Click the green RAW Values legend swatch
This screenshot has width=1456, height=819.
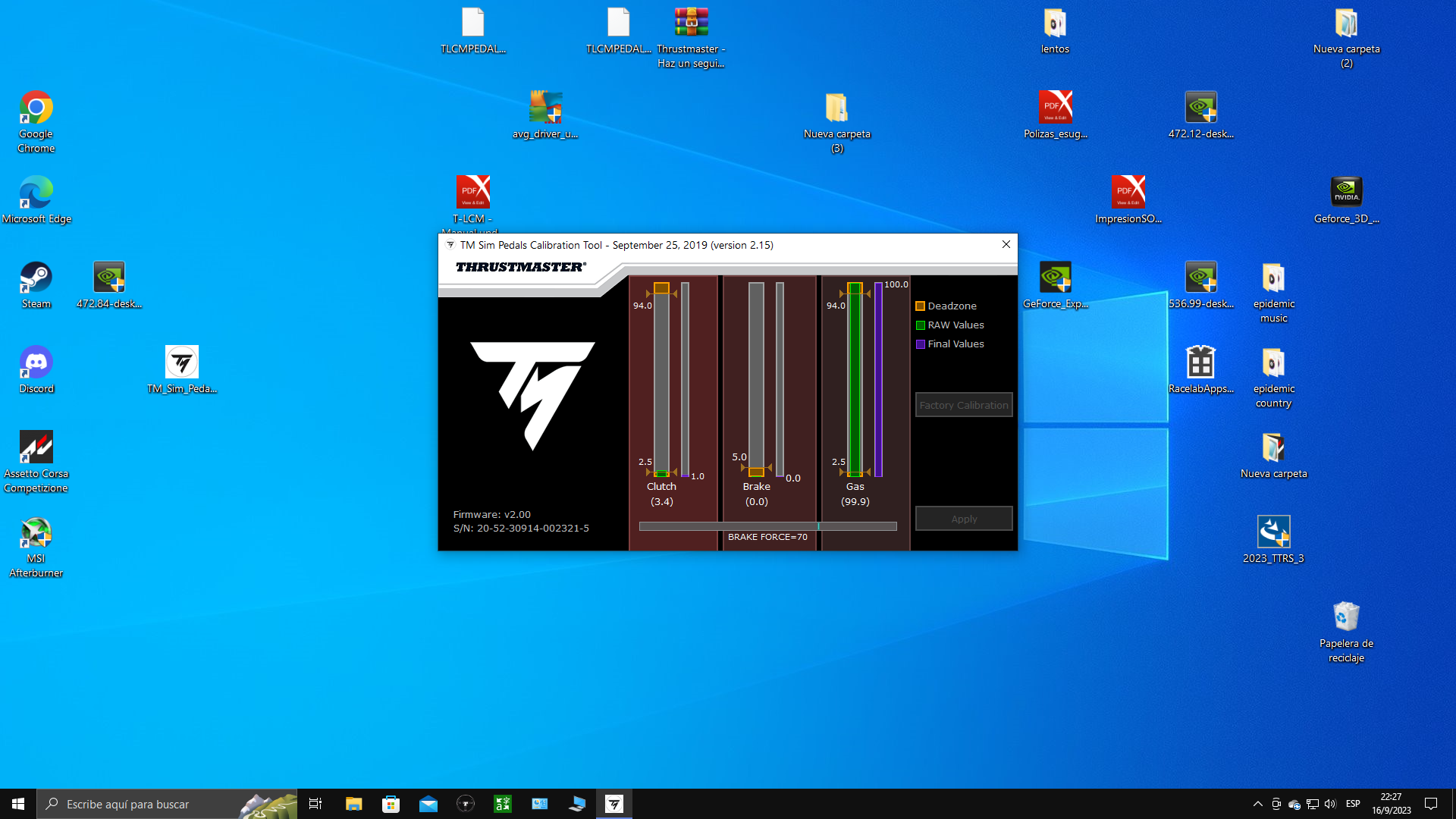pyautogui.click(x=920, y=325)
